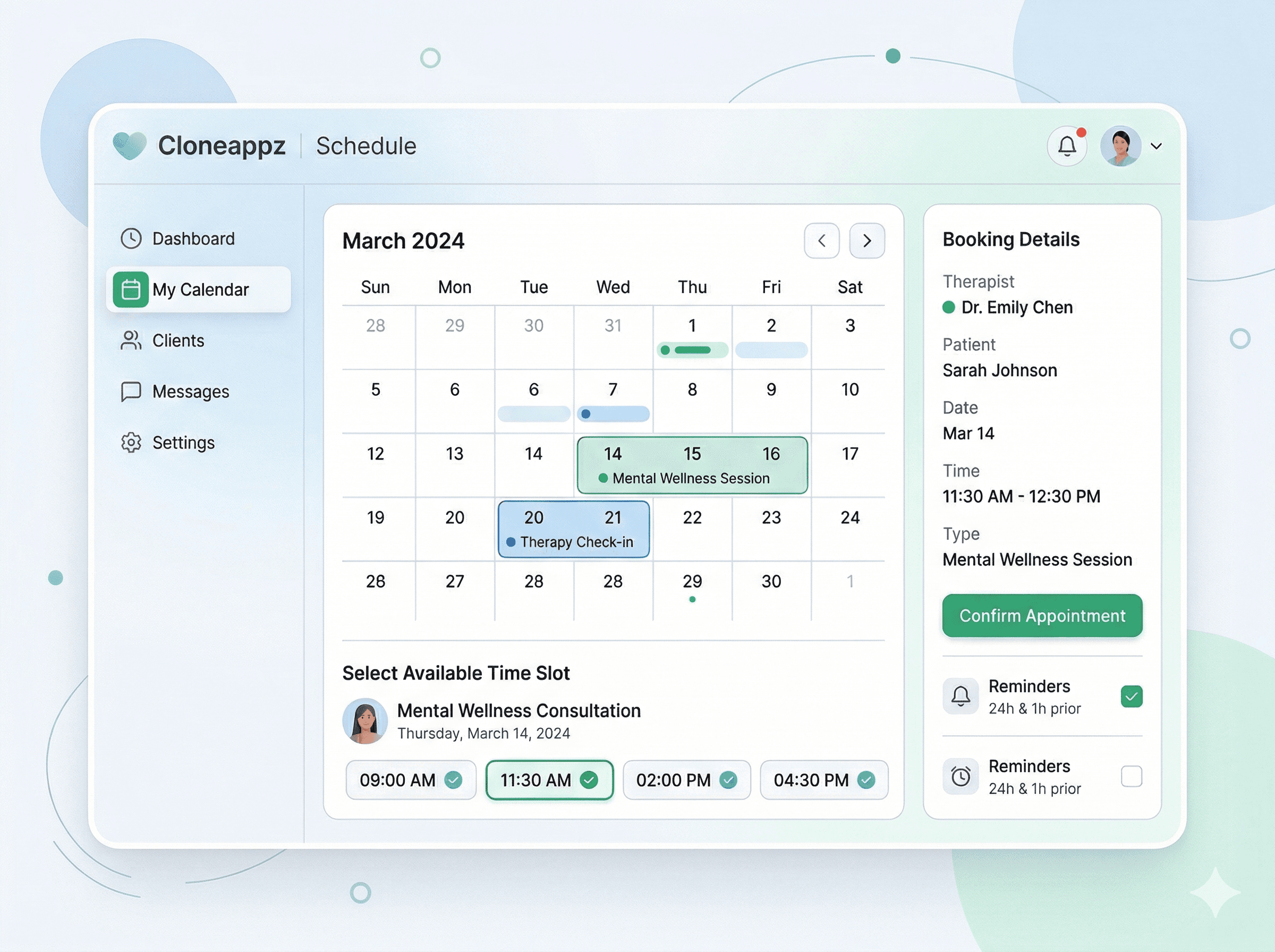Click the Confirm Appointment button
The width and height of the screenshot is (1275, 952).
point(1042,616)
